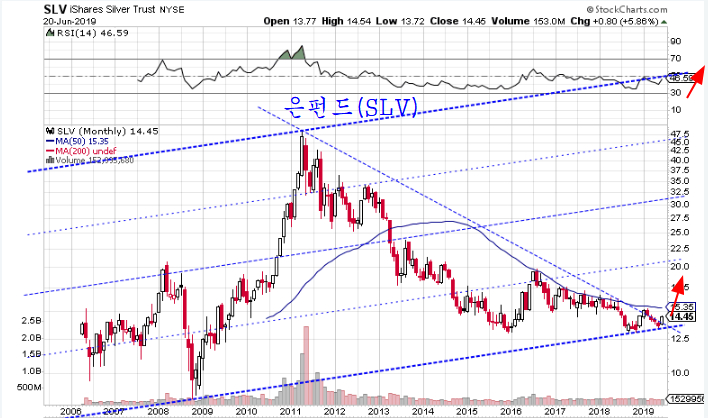708x418 pixels.
Task: Click the 47.5 price axis label
Action: click(x=680, y=134)
